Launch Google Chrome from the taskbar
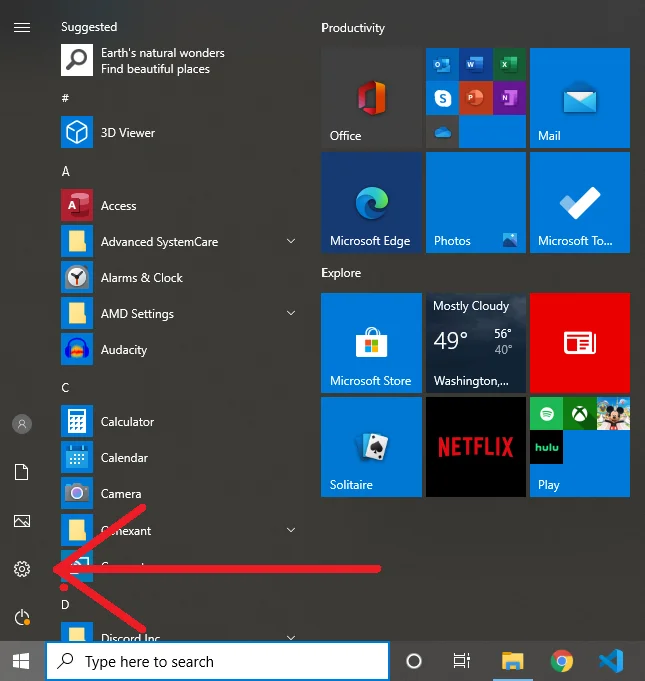Screen dimensions: 645x681 (562, 661)
